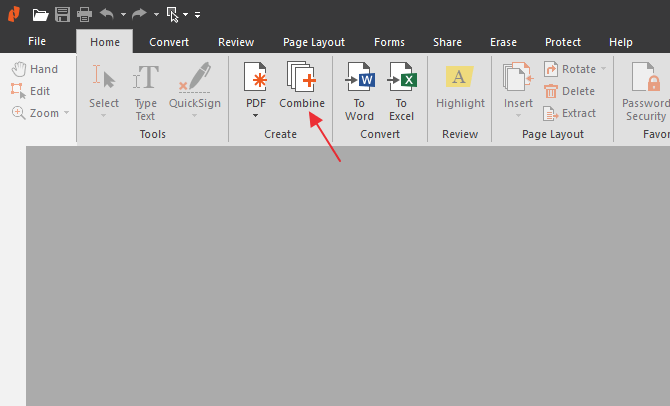Expand the undo history dropdown arrow
This screenshot has height=406, width=670.
tap(123, 15)
